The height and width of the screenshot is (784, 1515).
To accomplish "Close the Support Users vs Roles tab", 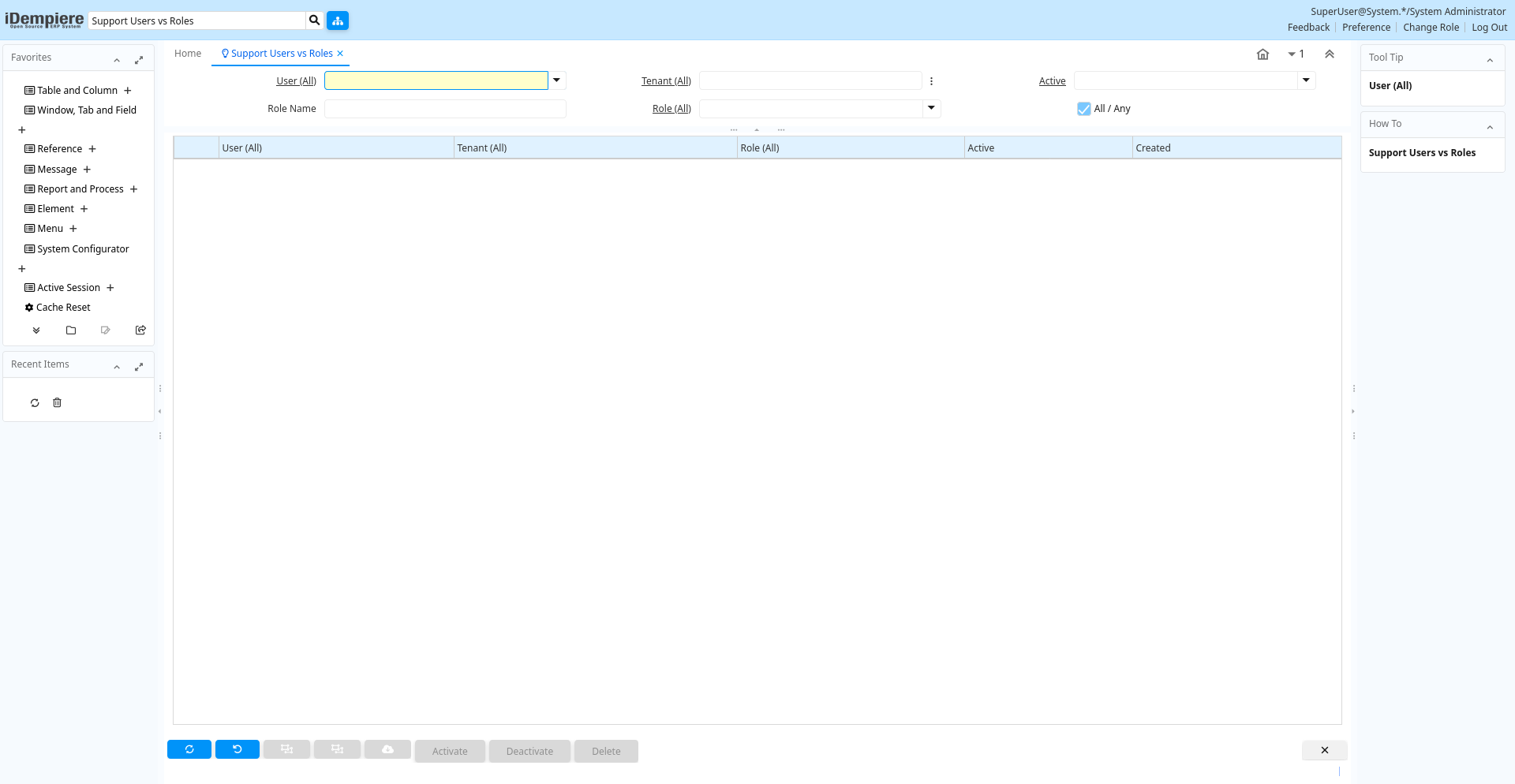I will [340, 54].
